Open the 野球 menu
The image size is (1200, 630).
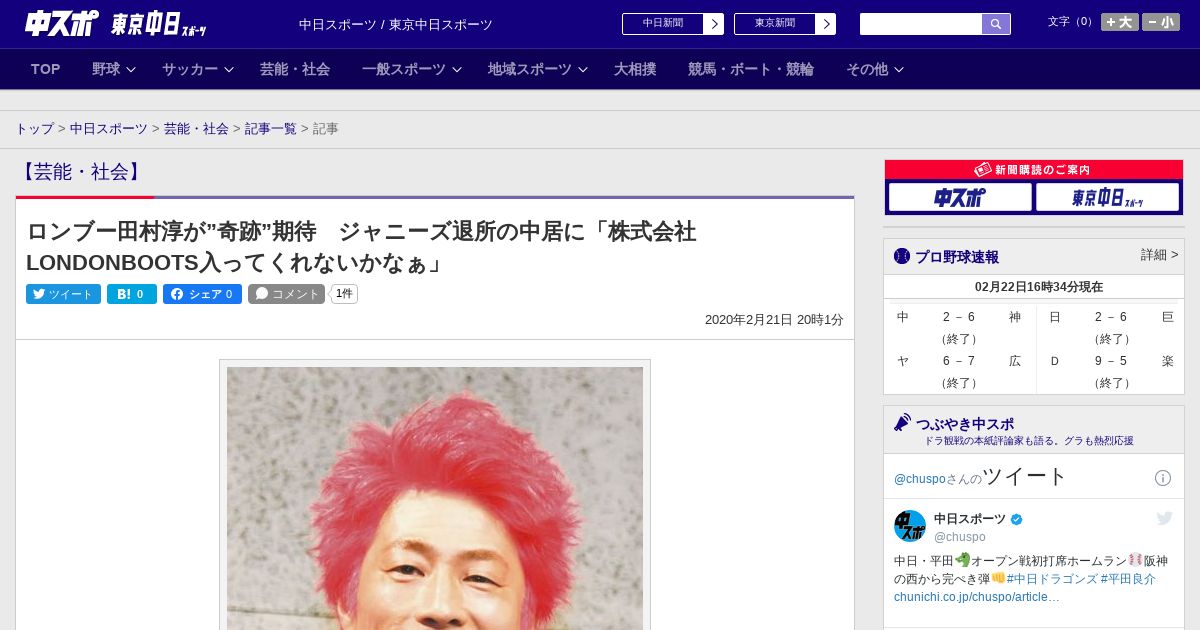(106, 69)
